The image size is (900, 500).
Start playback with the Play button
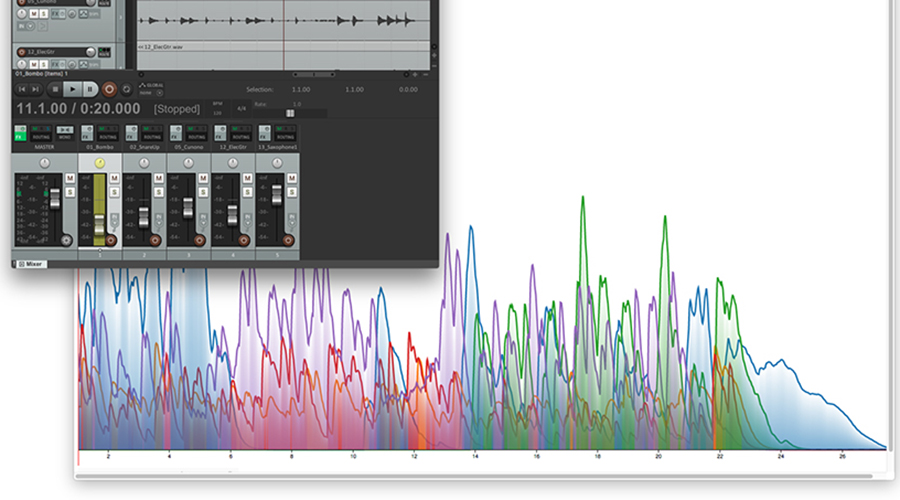pos(72,89)
